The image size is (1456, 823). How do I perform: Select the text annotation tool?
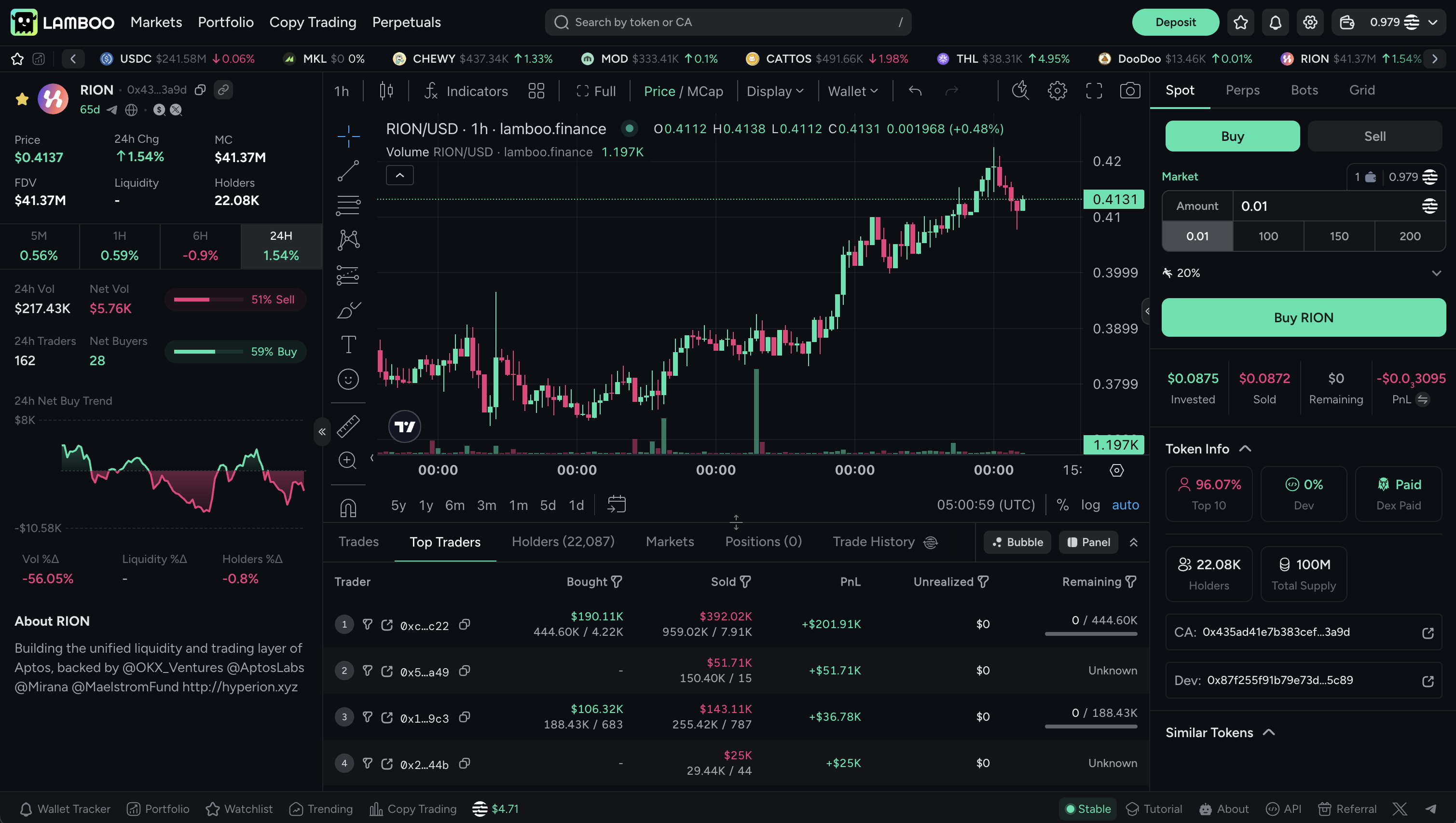[x=348, y=344]
